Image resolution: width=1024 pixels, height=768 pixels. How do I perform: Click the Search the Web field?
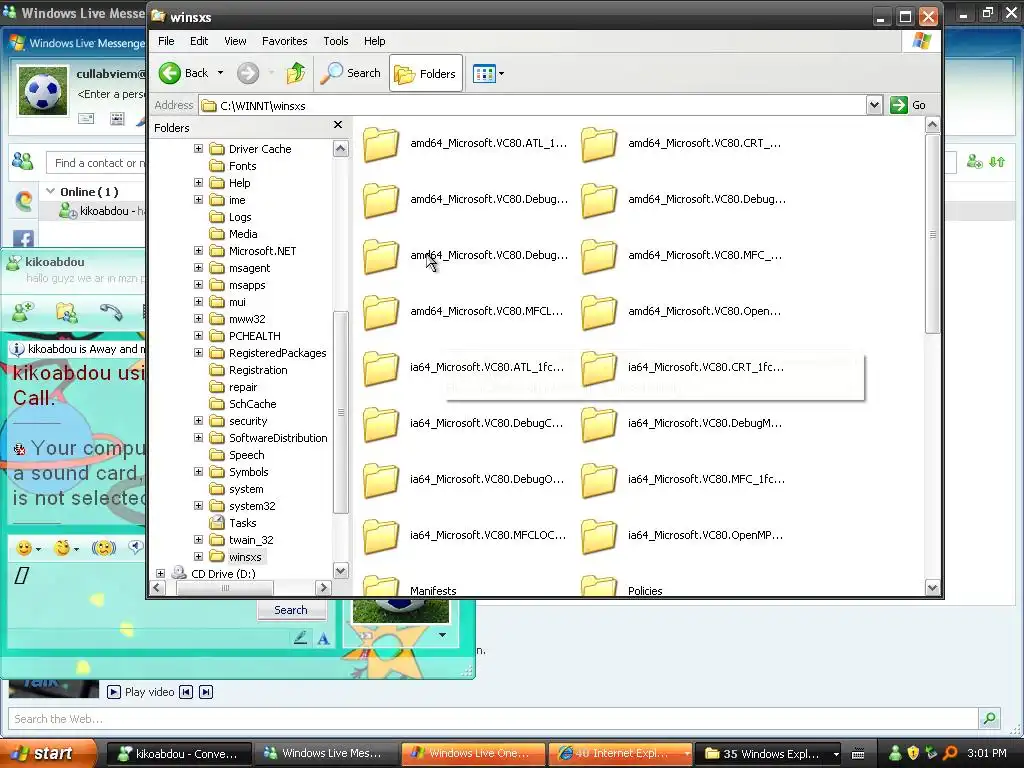coord(493,719)
